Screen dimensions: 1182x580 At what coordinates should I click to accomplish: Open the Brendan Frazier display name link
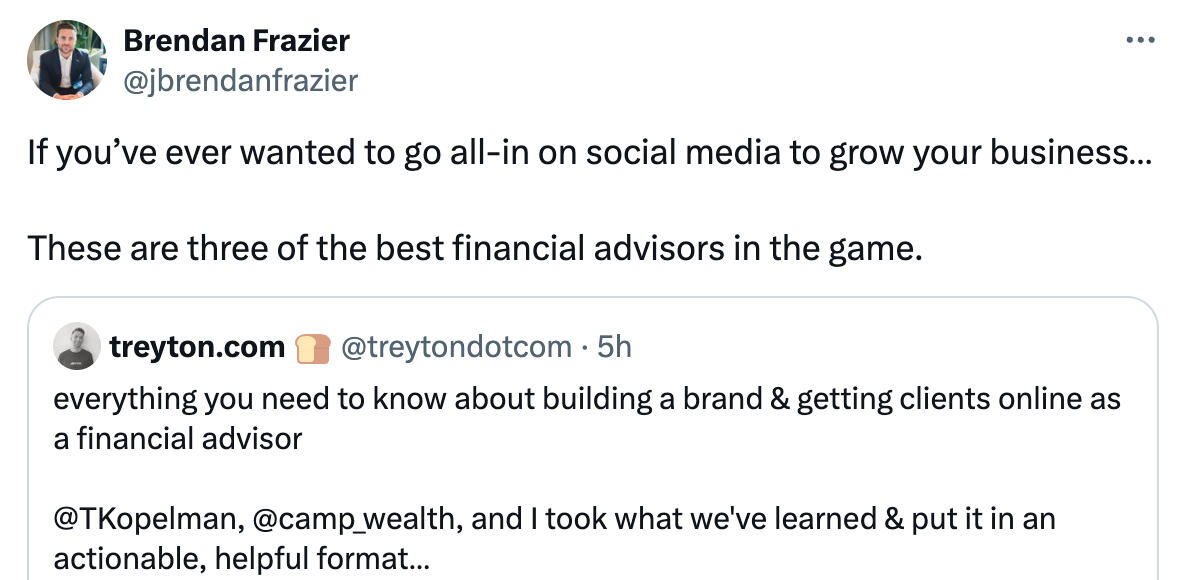click(236, 41)
